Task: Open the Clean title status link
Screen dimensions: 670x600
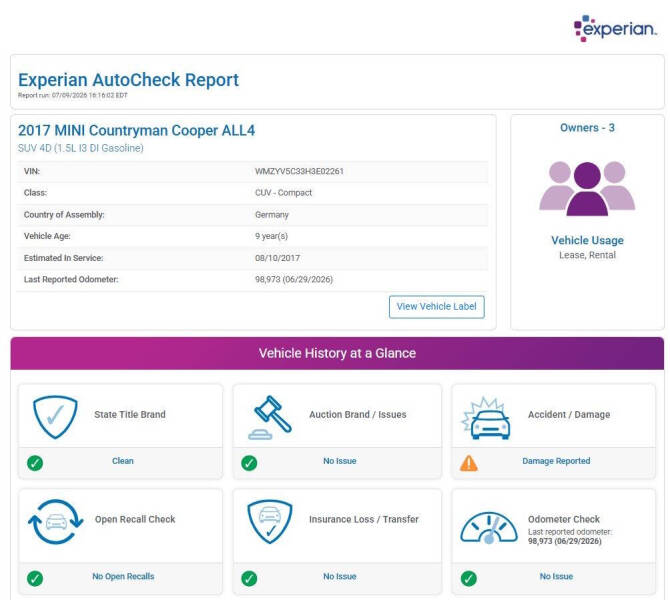Action: pos(123,461)
